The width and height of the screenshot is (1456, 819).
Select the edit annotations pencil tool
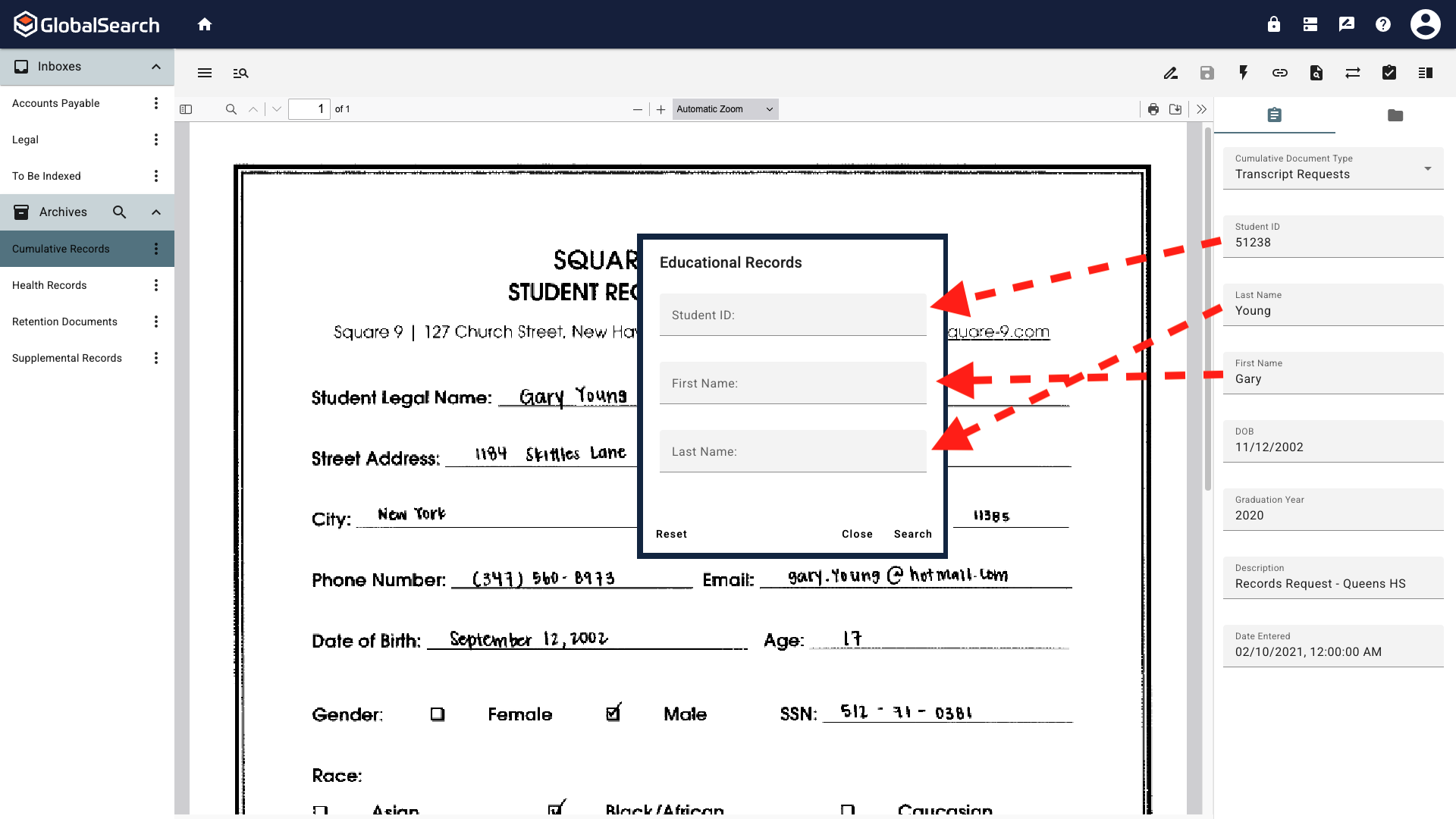pyautogui.click(x=1171, y=73)
